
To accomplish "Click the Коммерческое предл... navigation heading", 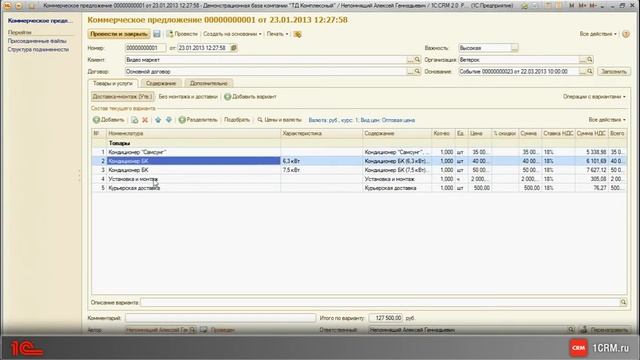I will 40,20.
